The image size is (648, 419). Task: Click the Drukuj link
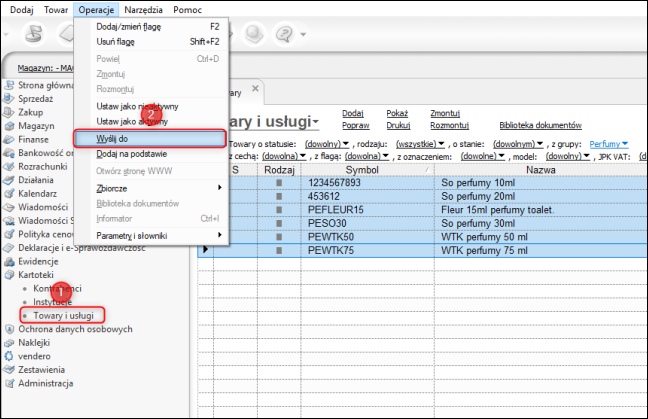click(x=398, y=125)
